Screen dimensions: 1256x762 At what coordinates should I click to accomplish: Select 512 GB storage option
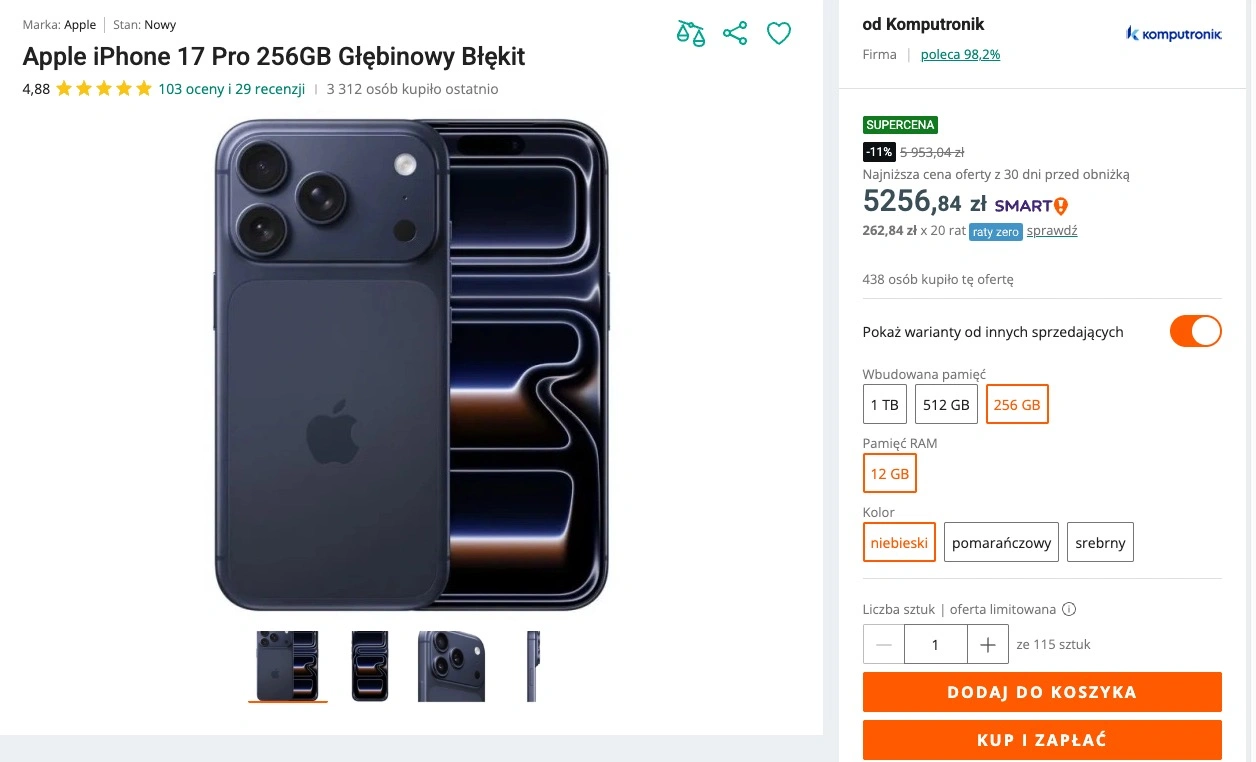pyautogui.click(x=946, y=405)
